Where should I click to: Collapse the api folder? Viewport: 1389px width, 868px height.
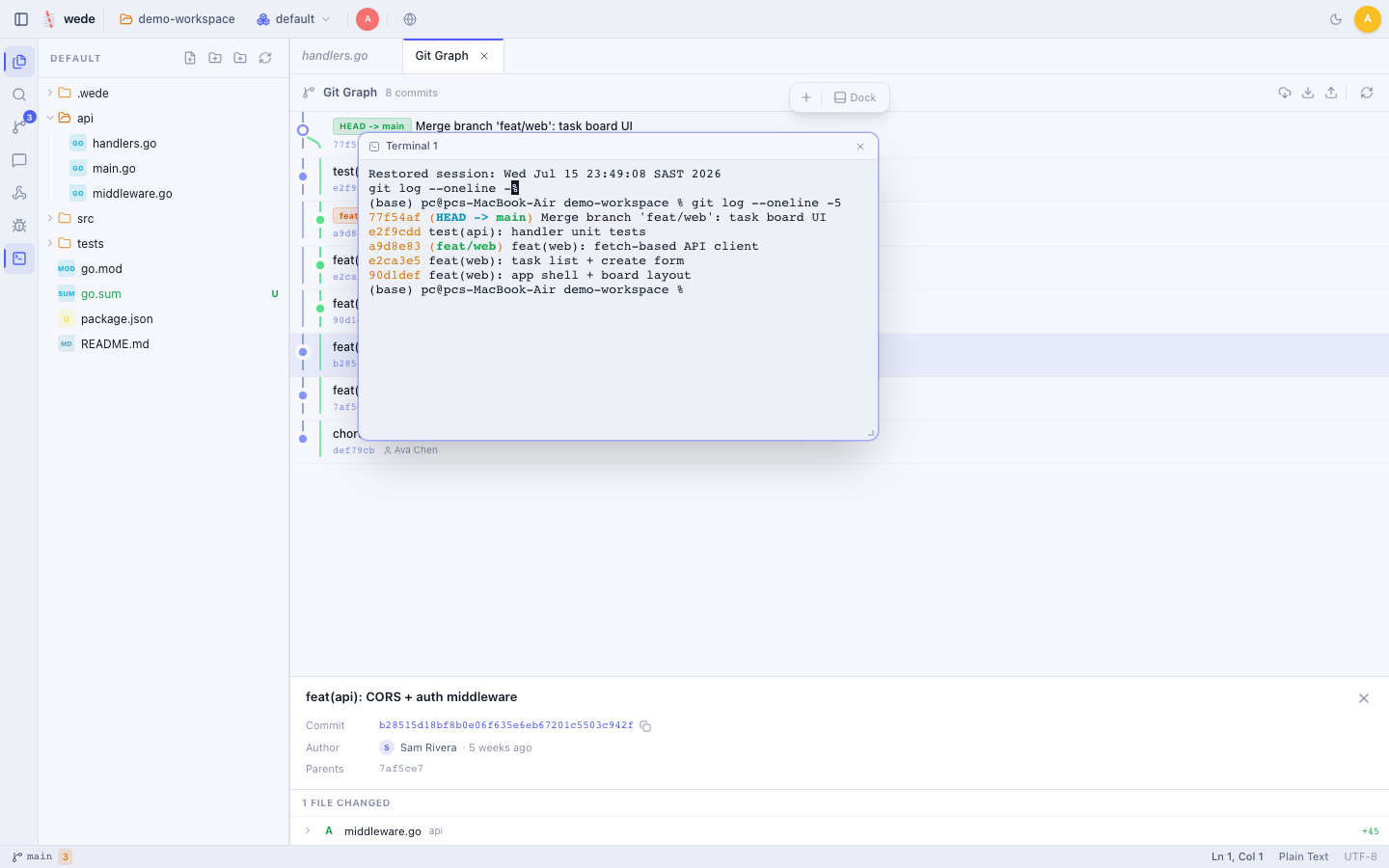50,118
